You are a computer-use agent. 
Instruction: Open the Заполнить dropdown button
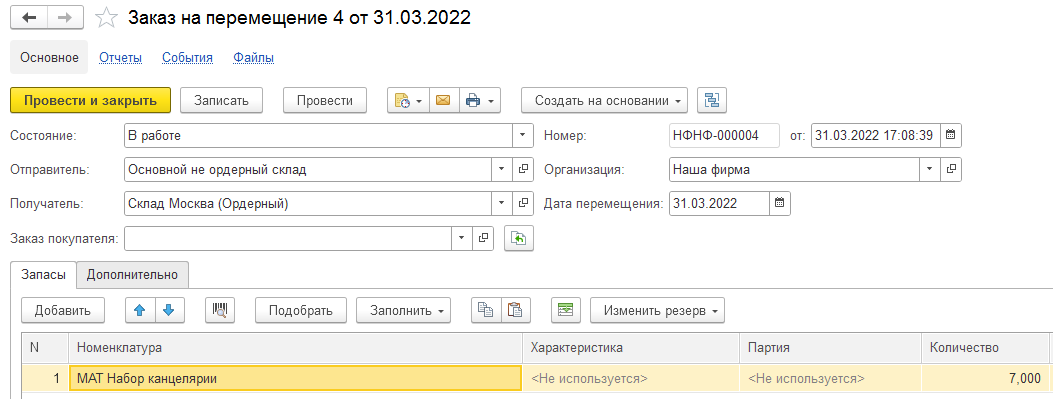point(404,310)
